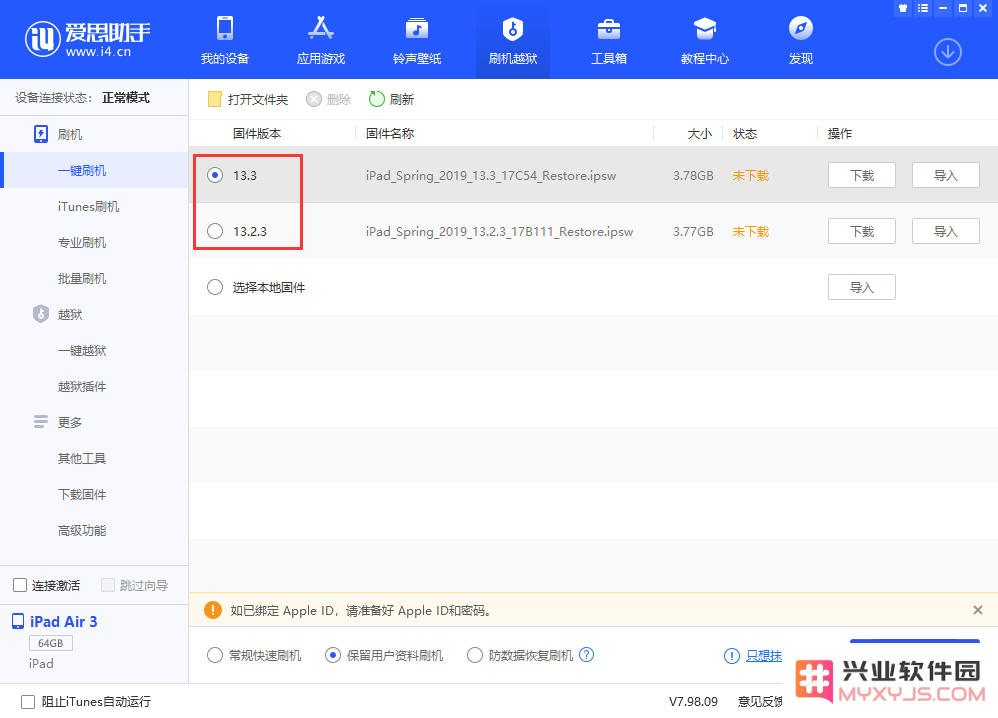Screen dimensions: 998x718
Task: Click 3.77GB size in 13.2.3 row
Action: tap(693, 232)
